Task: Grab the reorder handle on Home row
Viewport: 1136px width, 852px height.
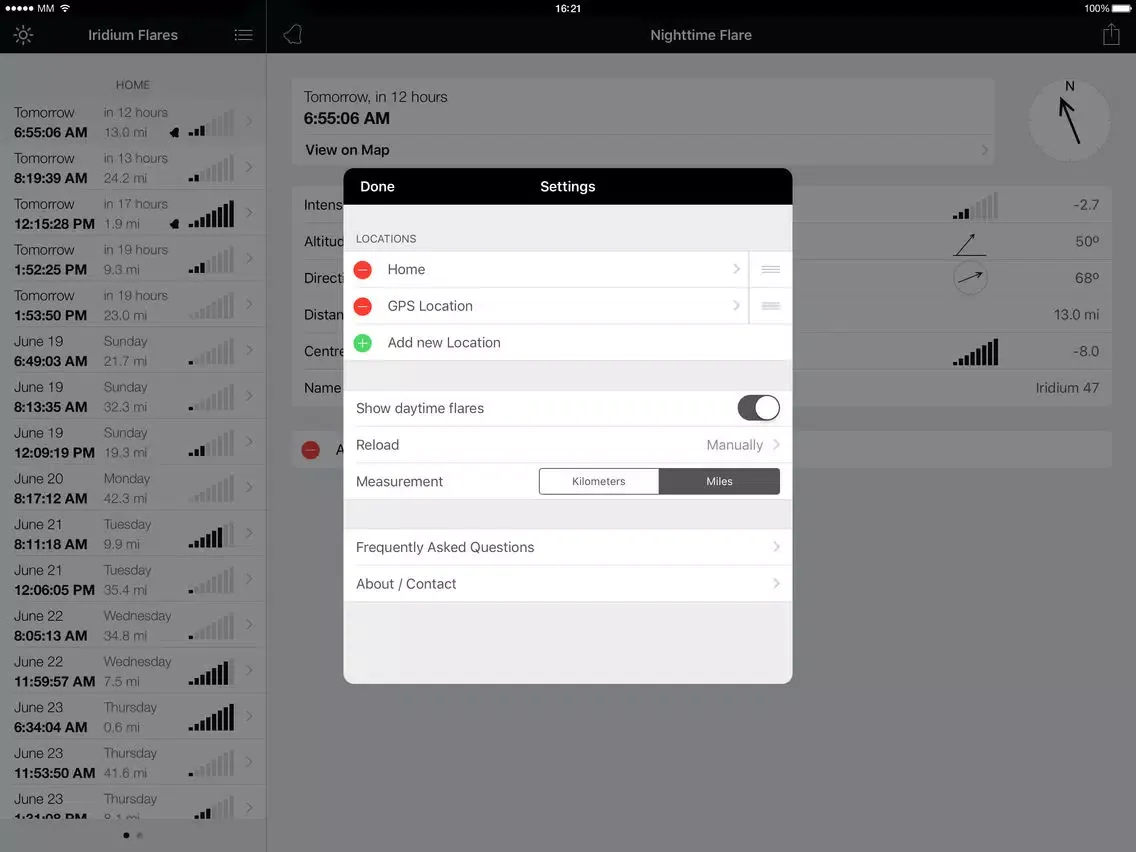Action: [771, 270]
